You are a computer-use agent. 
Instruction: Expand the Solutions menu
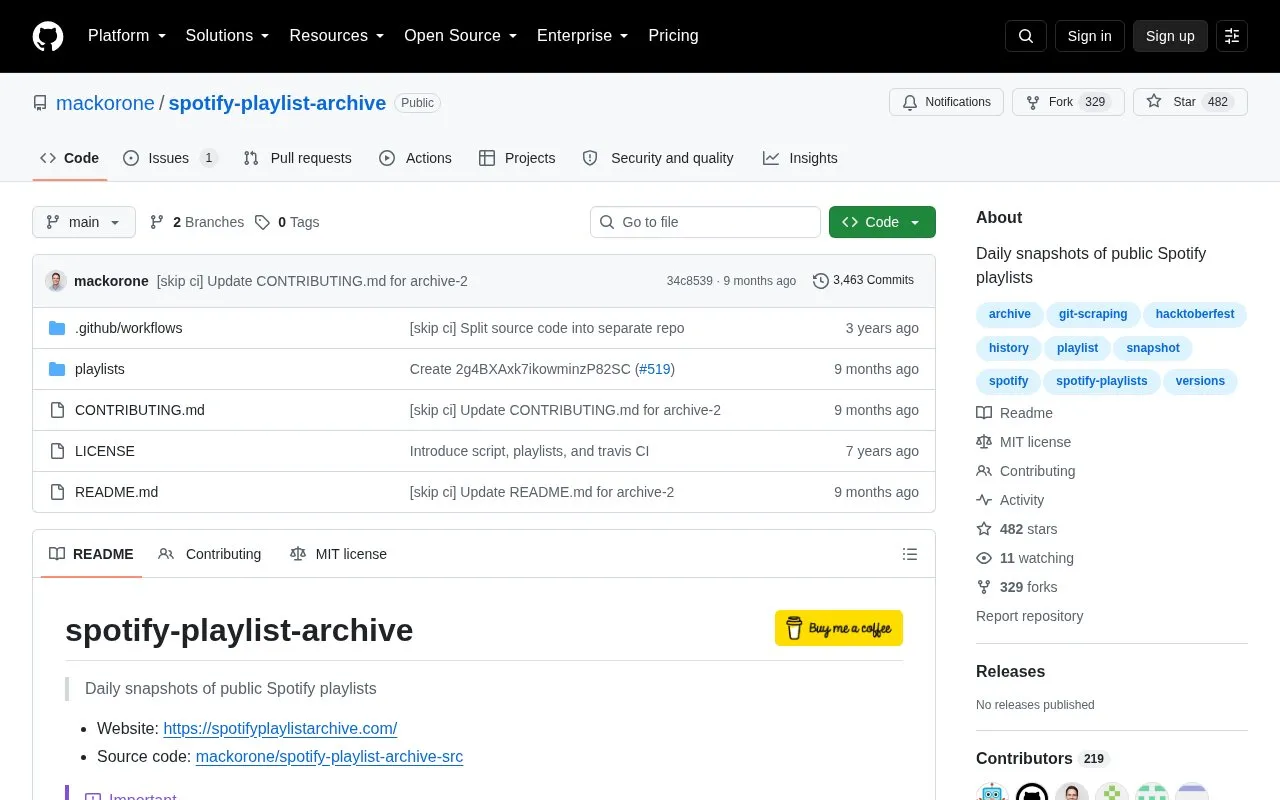click(x=228, y=36)
